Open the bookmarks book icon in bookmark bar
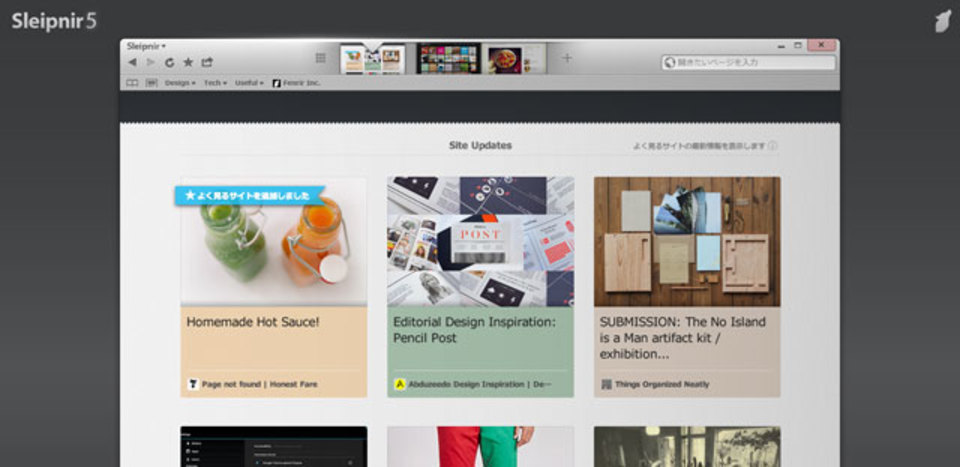Image resolution: width=960 pixels, height=467 pixels. [x=132, y=83]
